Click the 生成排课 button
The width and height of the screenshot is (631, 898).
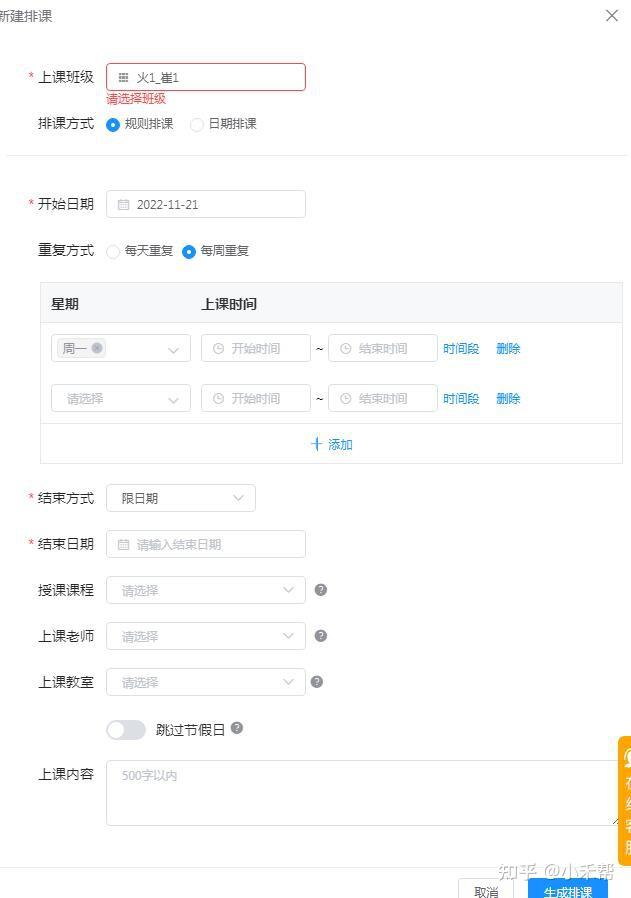tap(567, 890)
